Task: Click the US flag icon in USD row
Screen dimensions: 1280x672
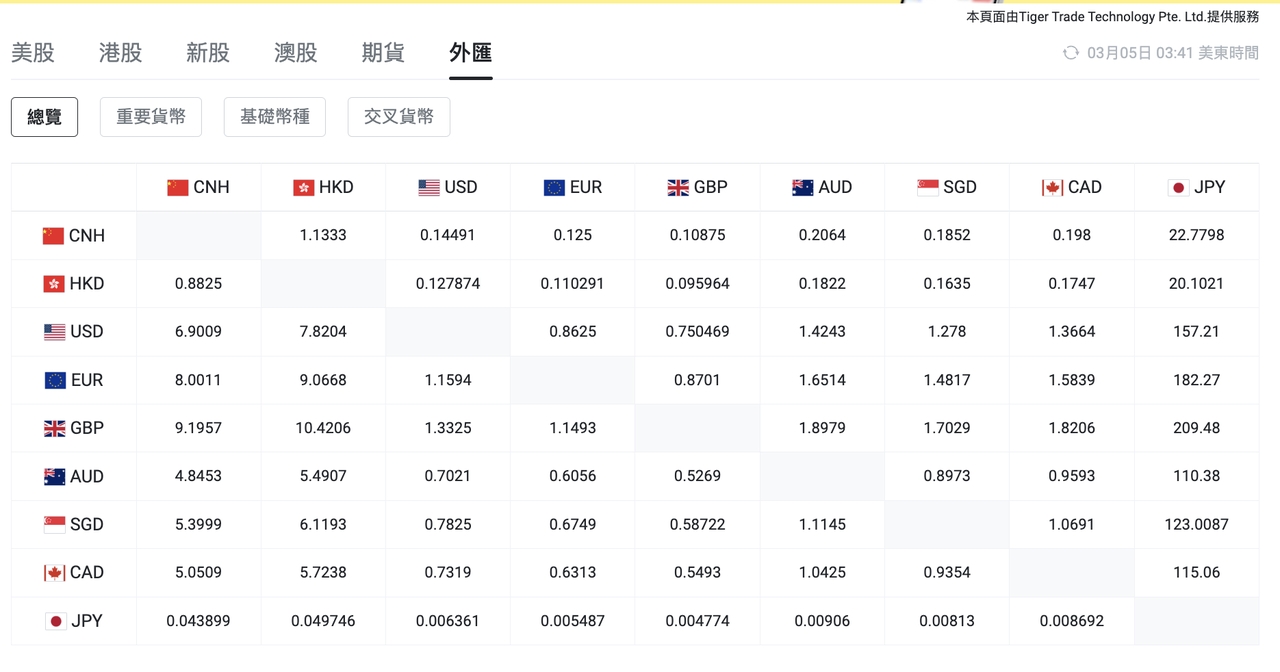Action: pyautogui.click(x=55, y=332)
